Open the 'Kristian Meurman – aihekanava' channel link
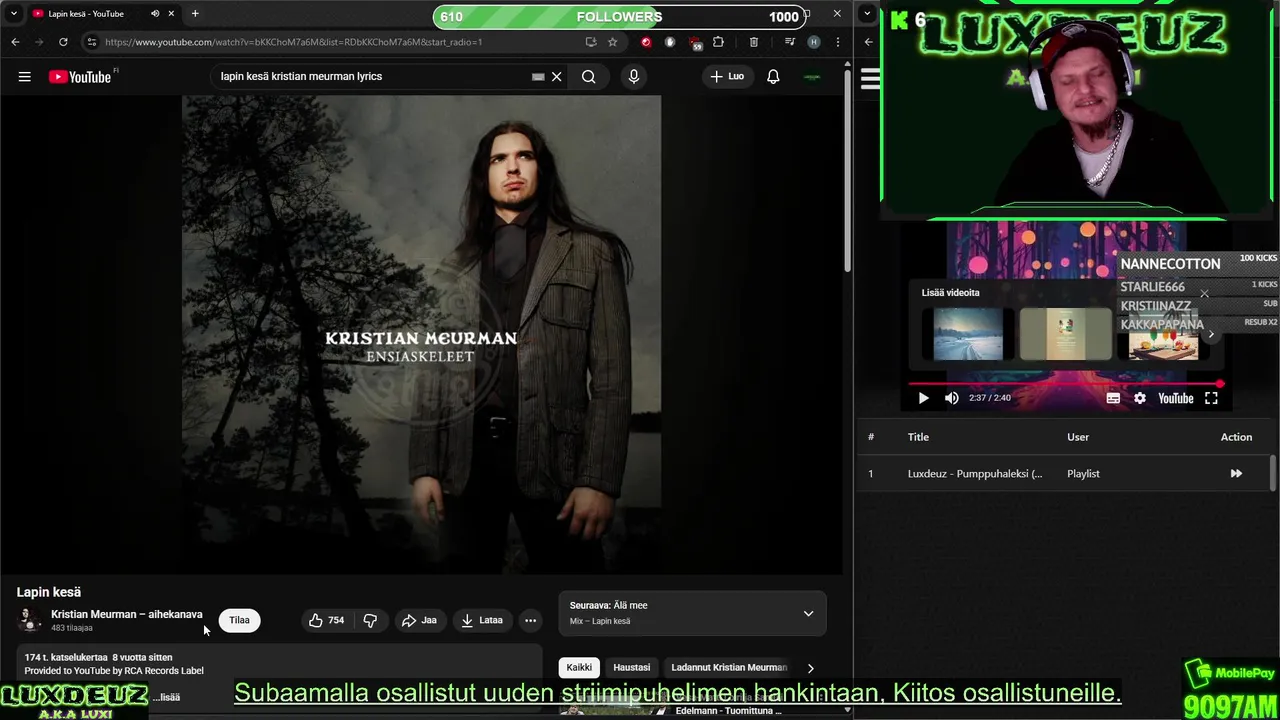 tap(127, 614)
